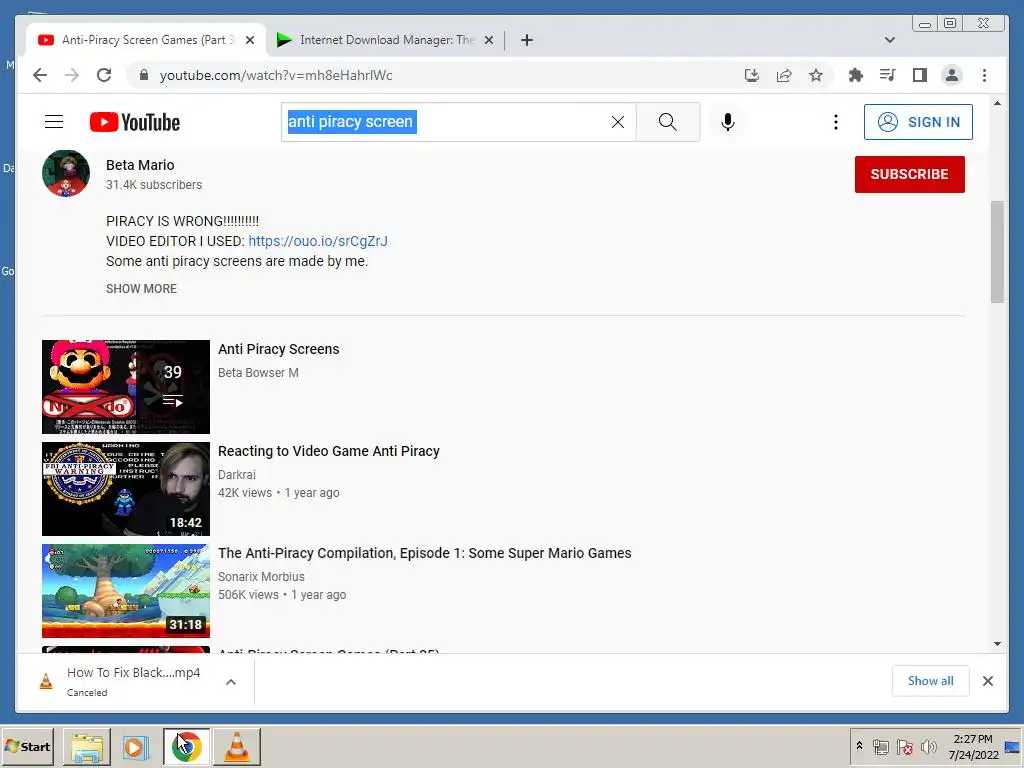Close the downloads bar
The image size is (1024, 768).
pyautogui.click(x=987, y=681)
